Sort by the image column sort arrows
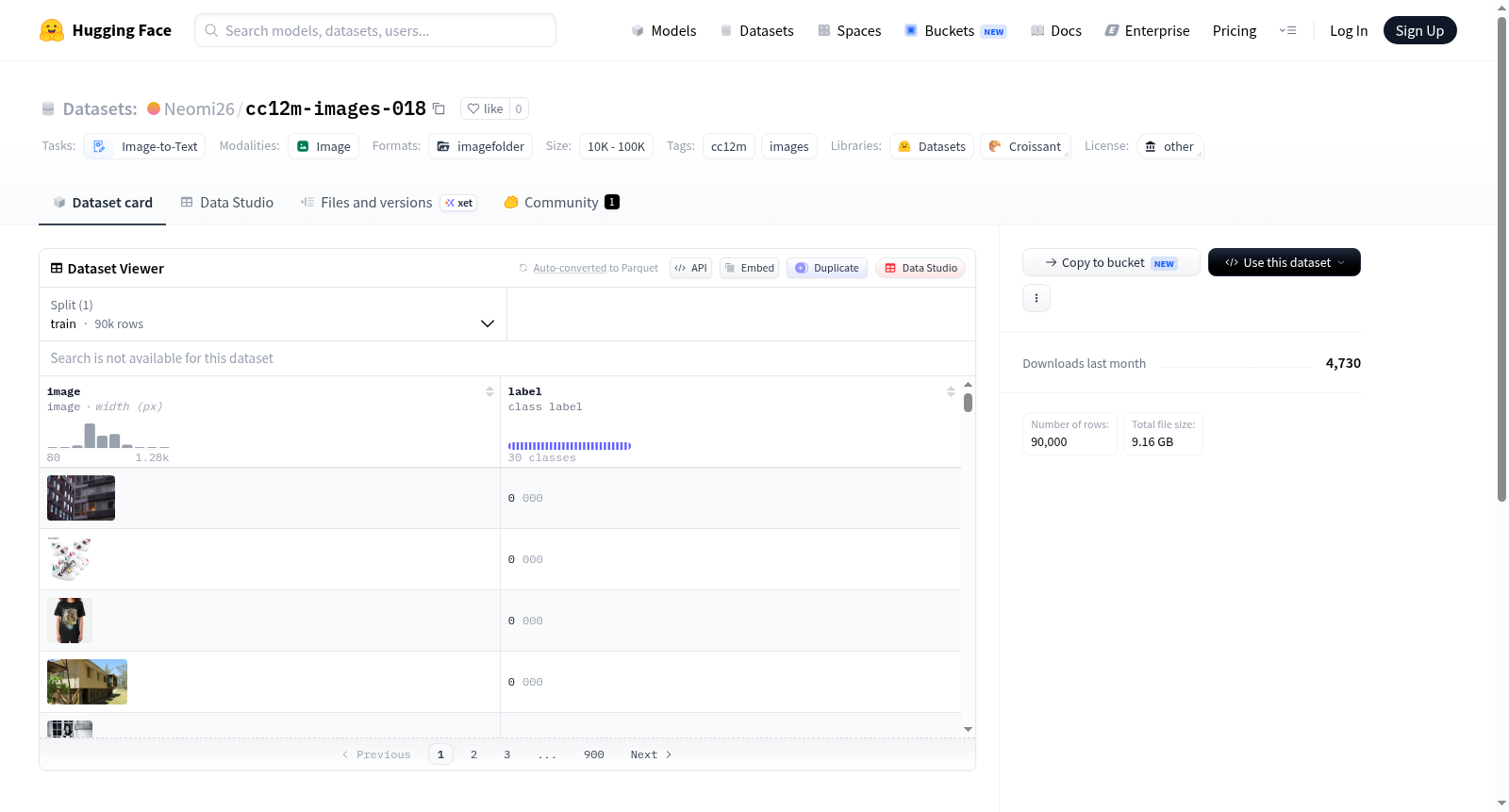Viewport: 1509px width, 812px height. (489, 391)
